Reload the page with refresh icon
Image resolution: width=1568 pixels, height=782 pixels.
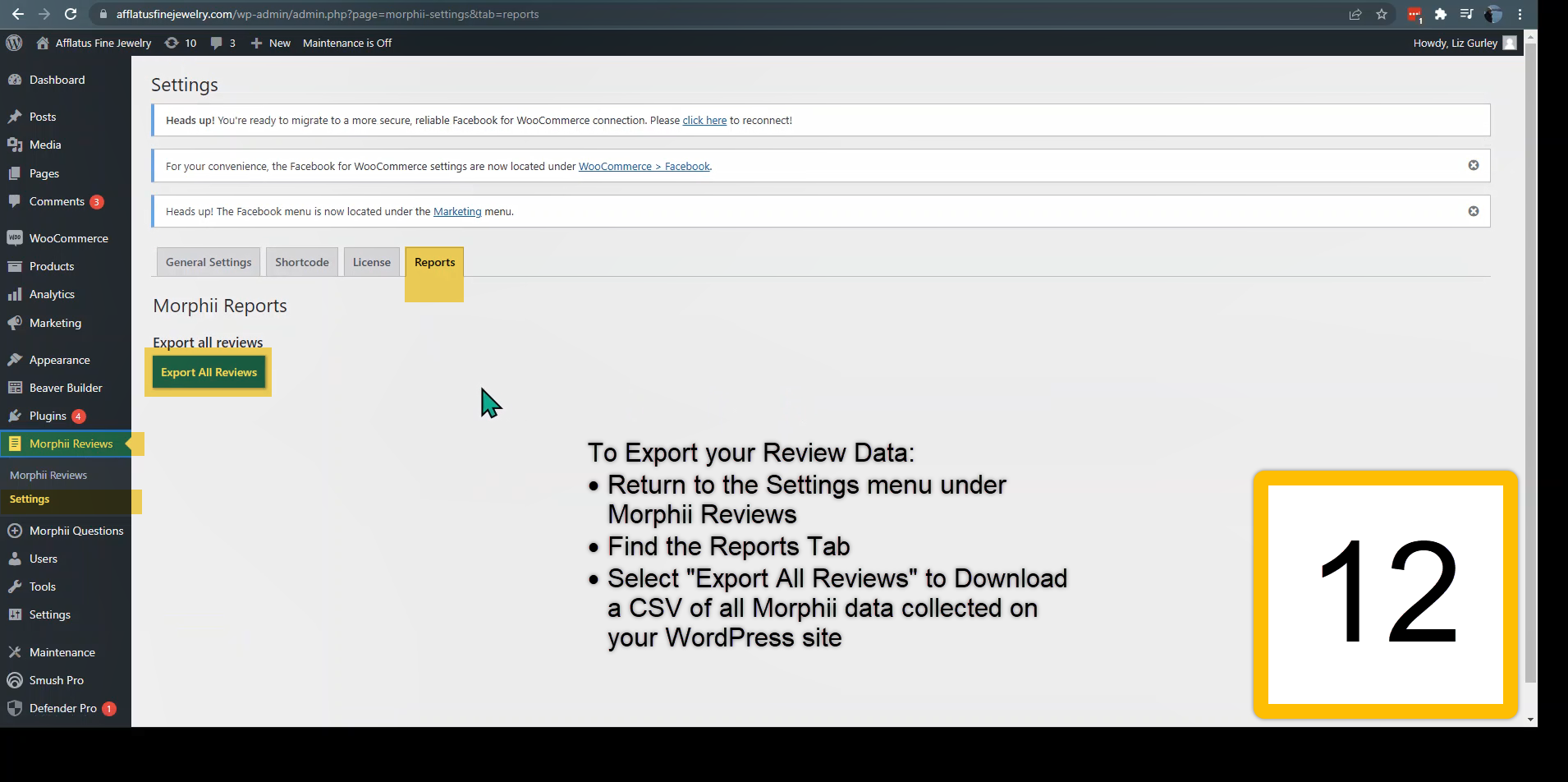point(71,14)
